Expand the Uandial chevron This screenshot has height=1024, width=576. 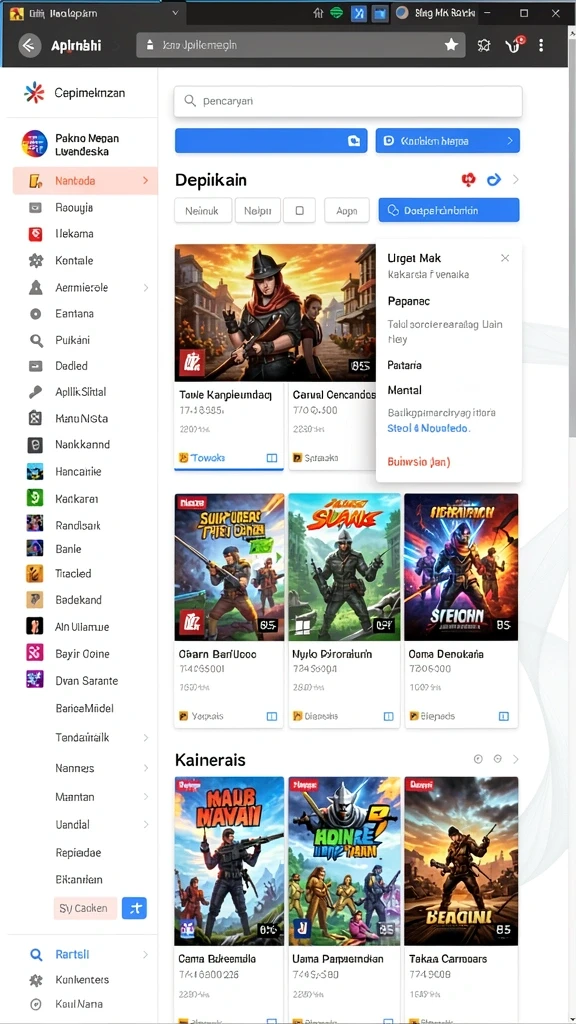pyautogui.click(x=146, y=824)
